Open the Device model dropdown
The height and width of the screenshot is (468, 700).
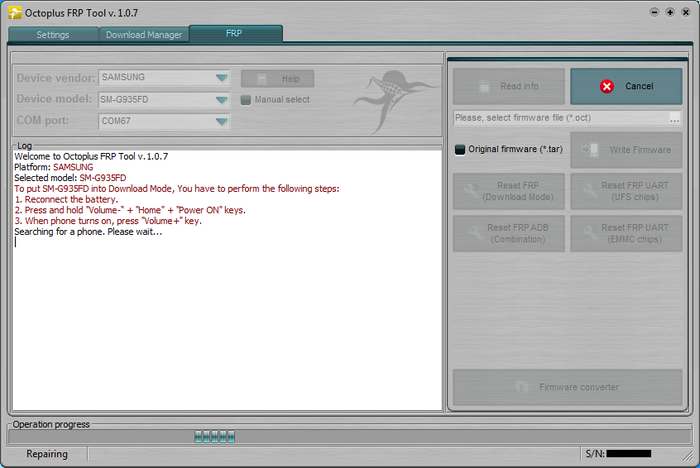coord(221,100)
